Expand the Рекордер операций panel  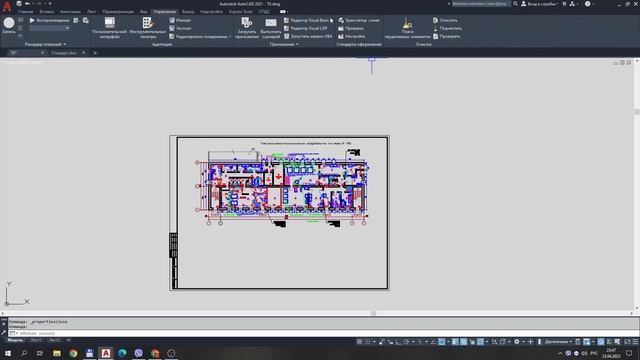coord(45,44)
